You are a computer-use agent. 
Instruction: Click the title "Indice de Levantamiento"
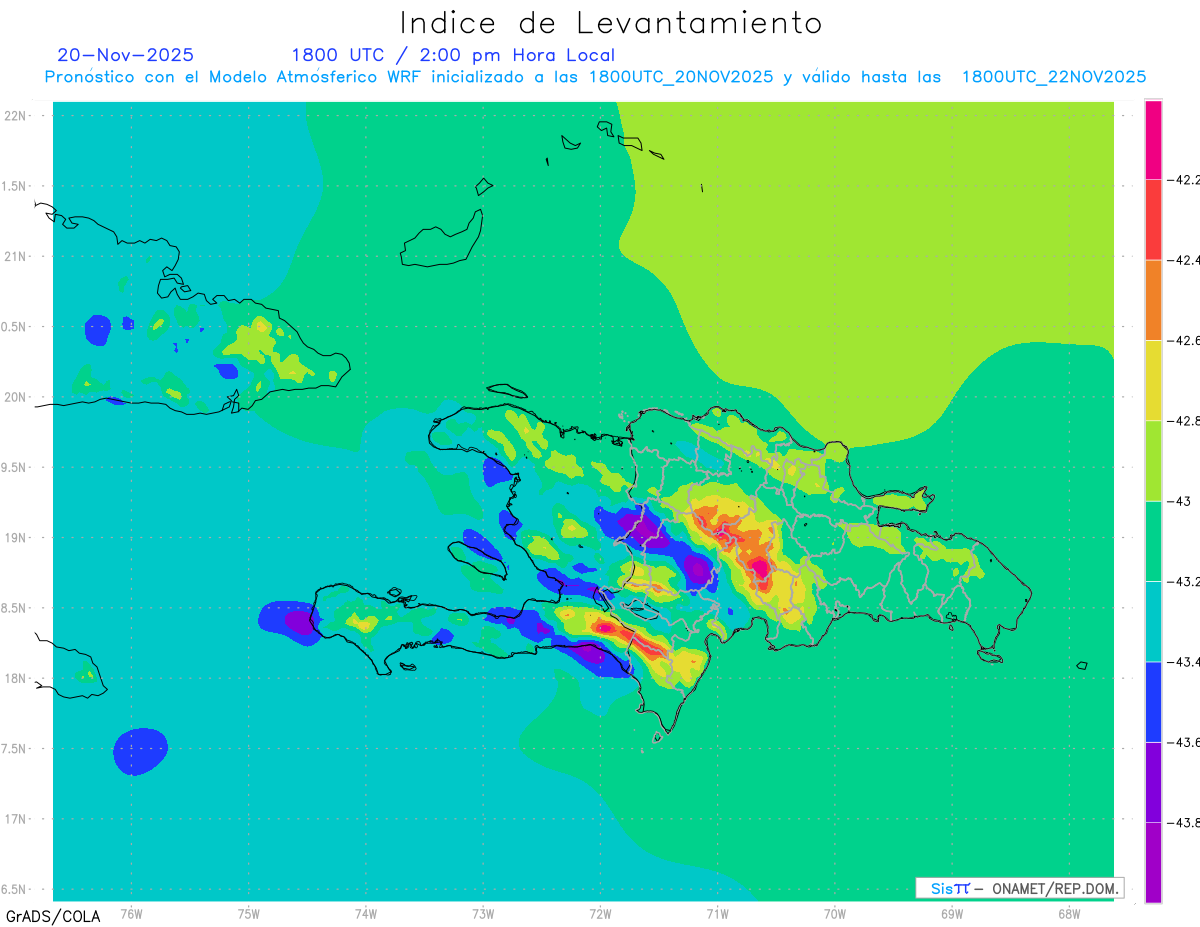click(x=611, y=23)
